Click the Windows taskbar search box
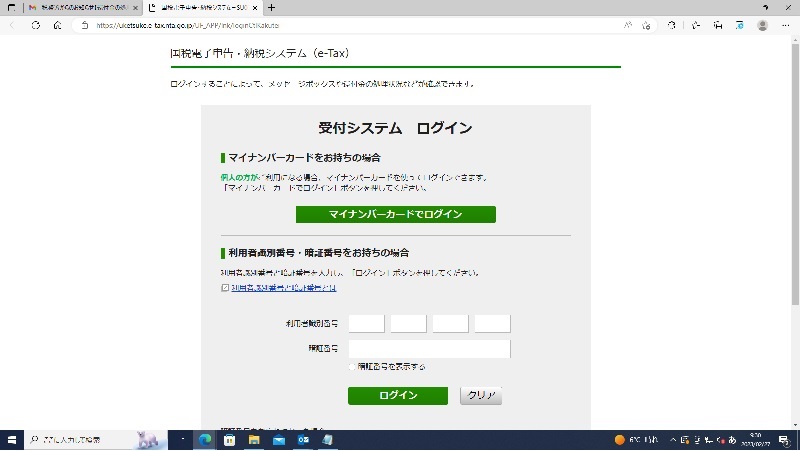The image size is (800, 451). click(97, 440)
